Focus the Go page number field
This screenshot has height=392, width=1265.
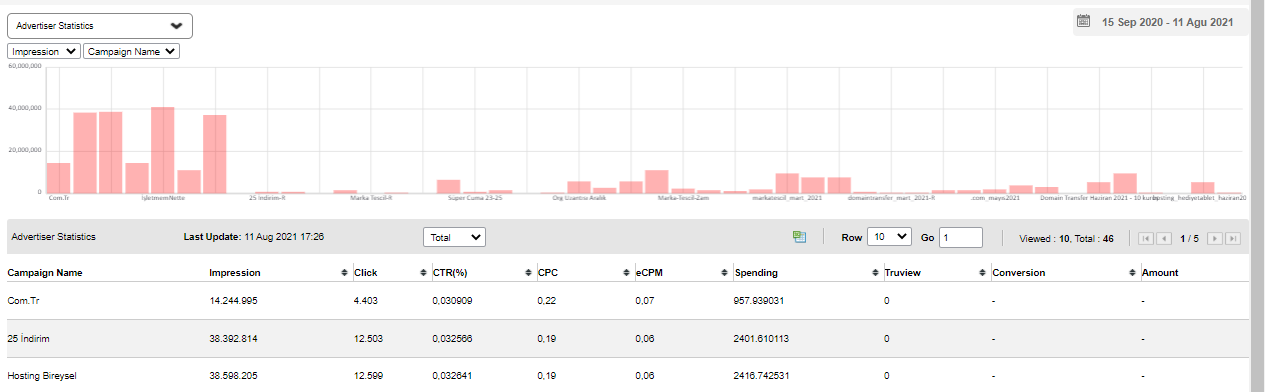click(x=961, y=237)
